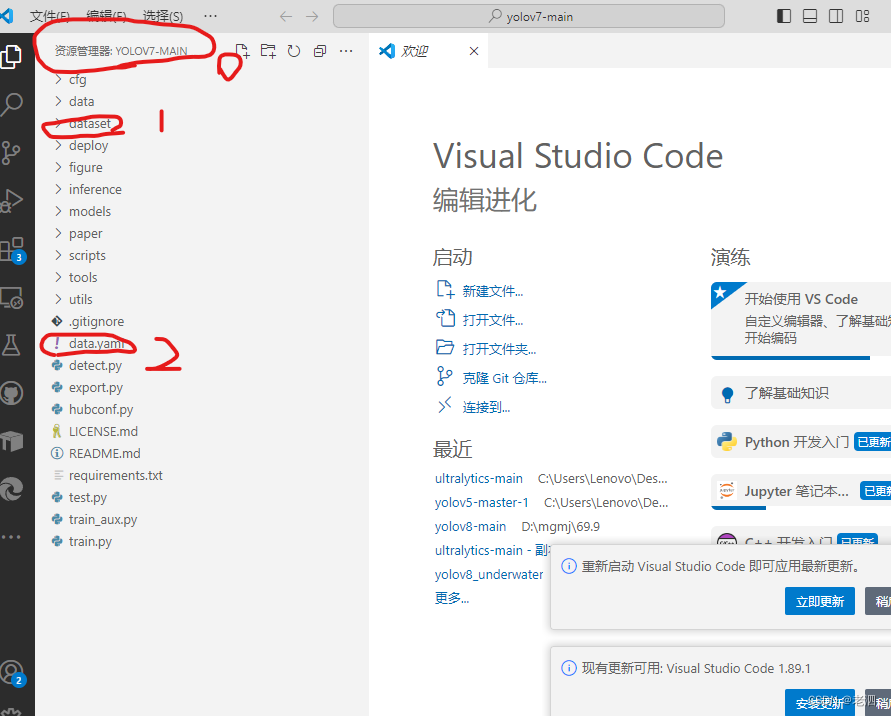Toggle the secondary side bar layout button
This screenshot has height=716, width=891.
coord(836,16)
